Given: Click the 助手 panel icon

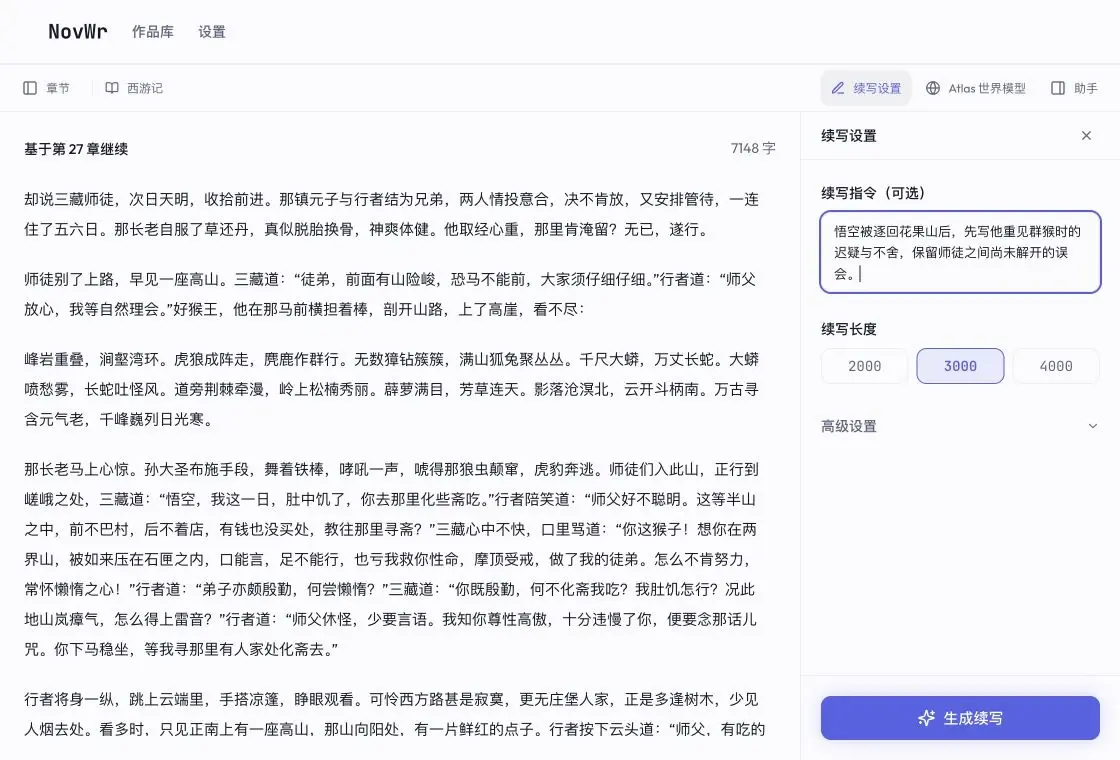Looking at the screenshot, I should click(x=1058, y=88).
